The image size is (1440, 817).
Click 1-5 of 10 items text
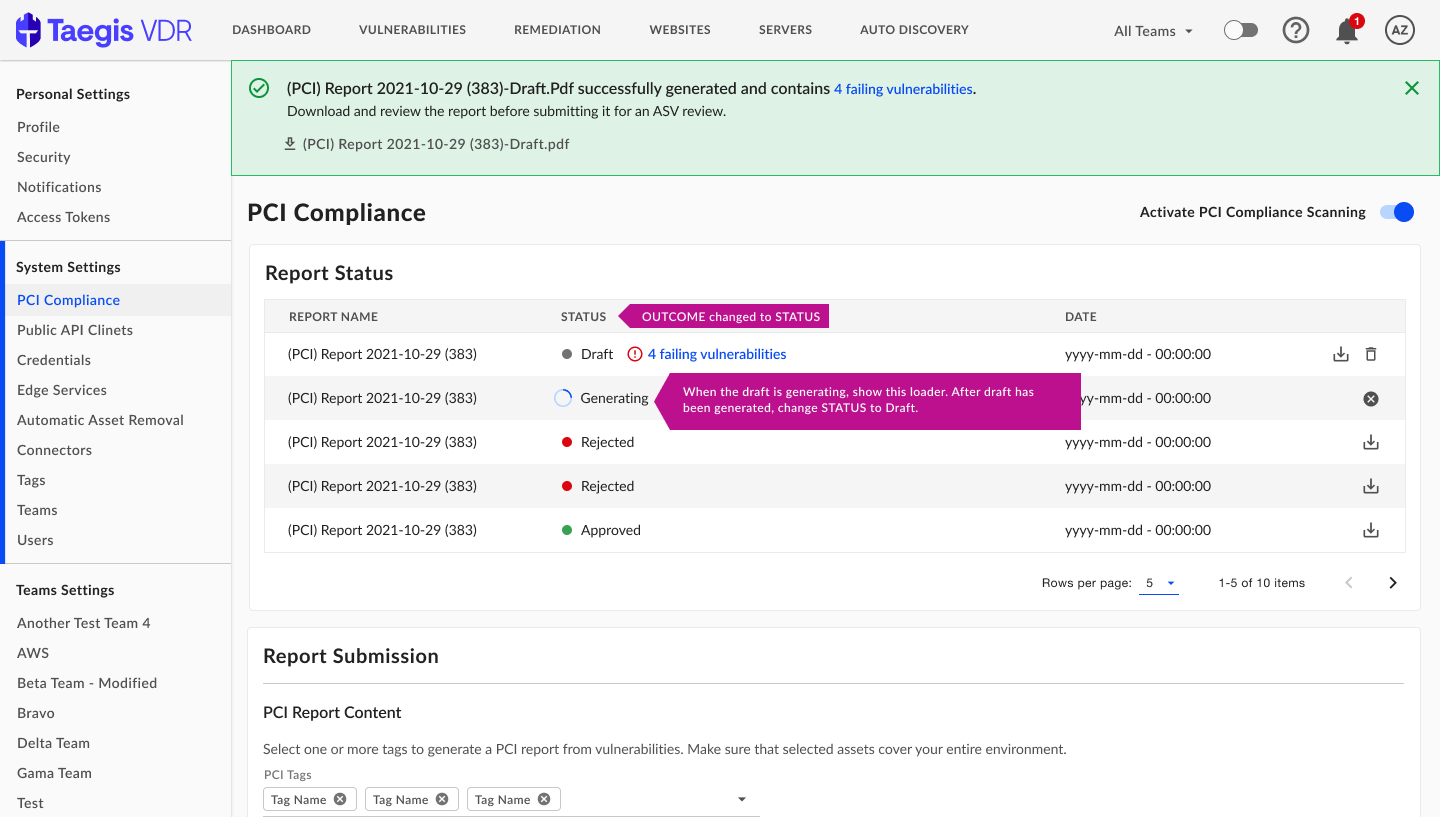(1261, 583)
